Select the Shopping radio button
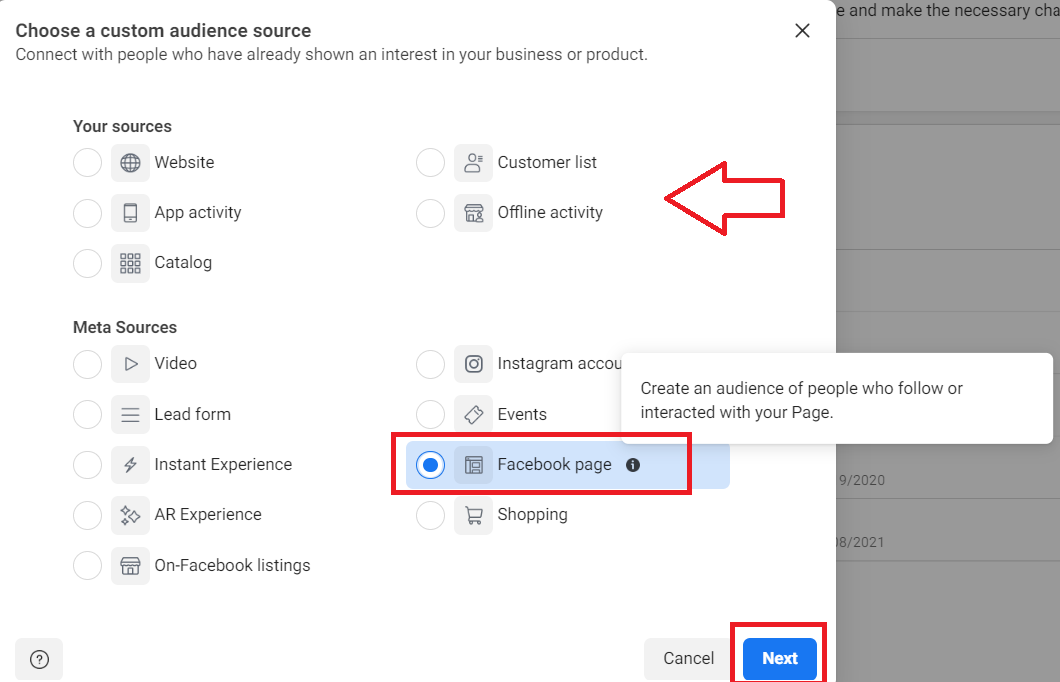Viewport: 1060px width, 682px height. tap(430, 515)
